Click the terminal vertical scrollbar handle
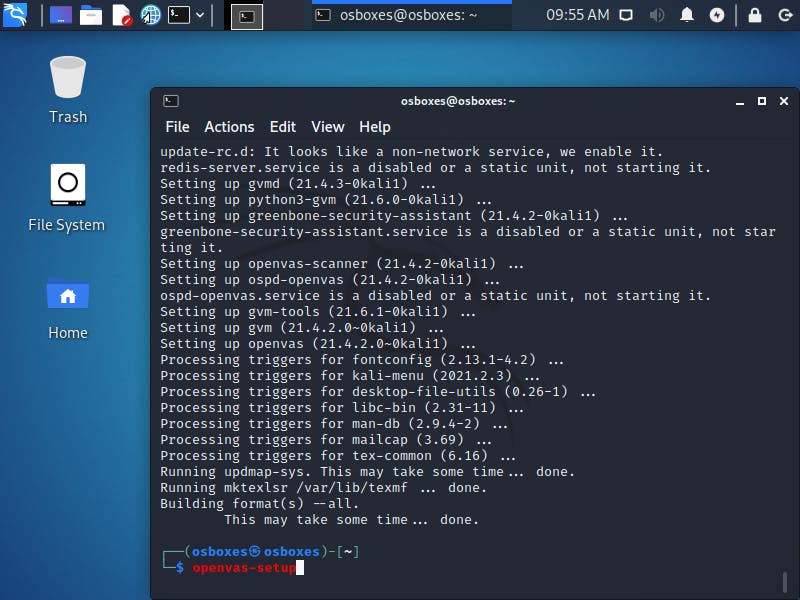Viewport: 800px width, 600px height. coord(785,582)
